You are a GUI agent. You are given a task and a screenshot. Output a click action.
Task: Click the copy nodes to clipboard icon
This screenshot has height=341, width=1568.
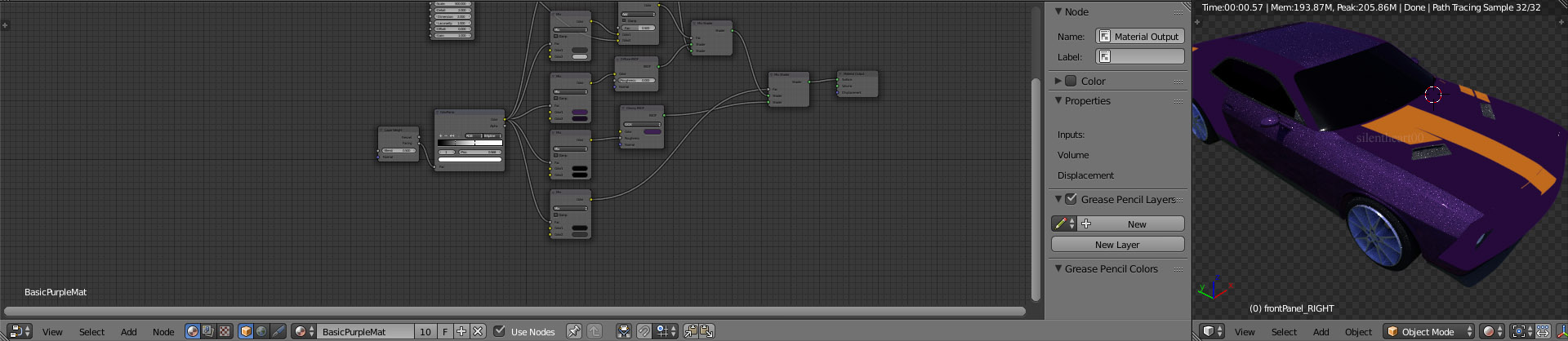click(692, 331)
